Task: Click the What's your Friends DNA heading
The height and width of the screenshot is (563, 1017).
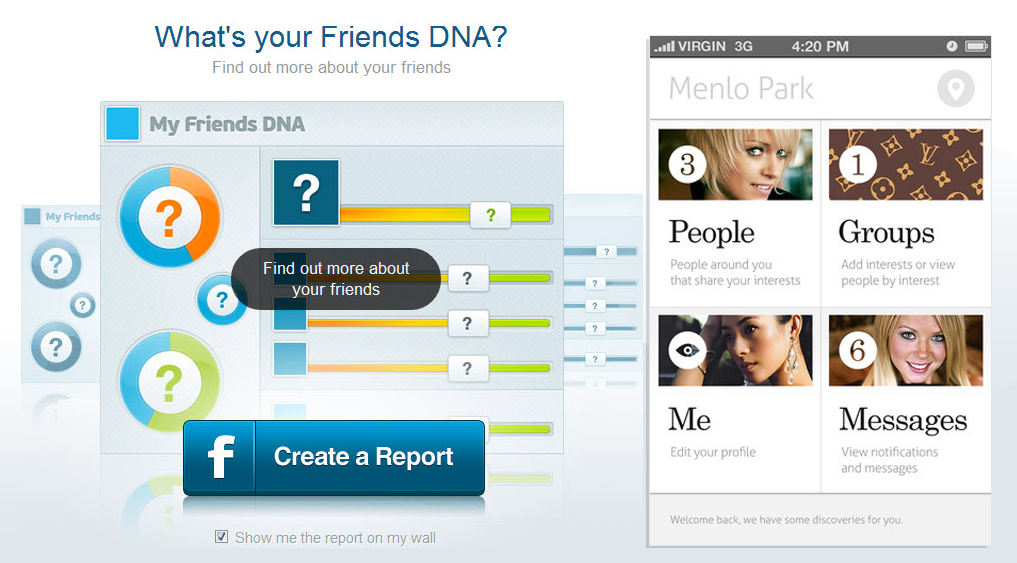Action: click(x=331, y=37)
